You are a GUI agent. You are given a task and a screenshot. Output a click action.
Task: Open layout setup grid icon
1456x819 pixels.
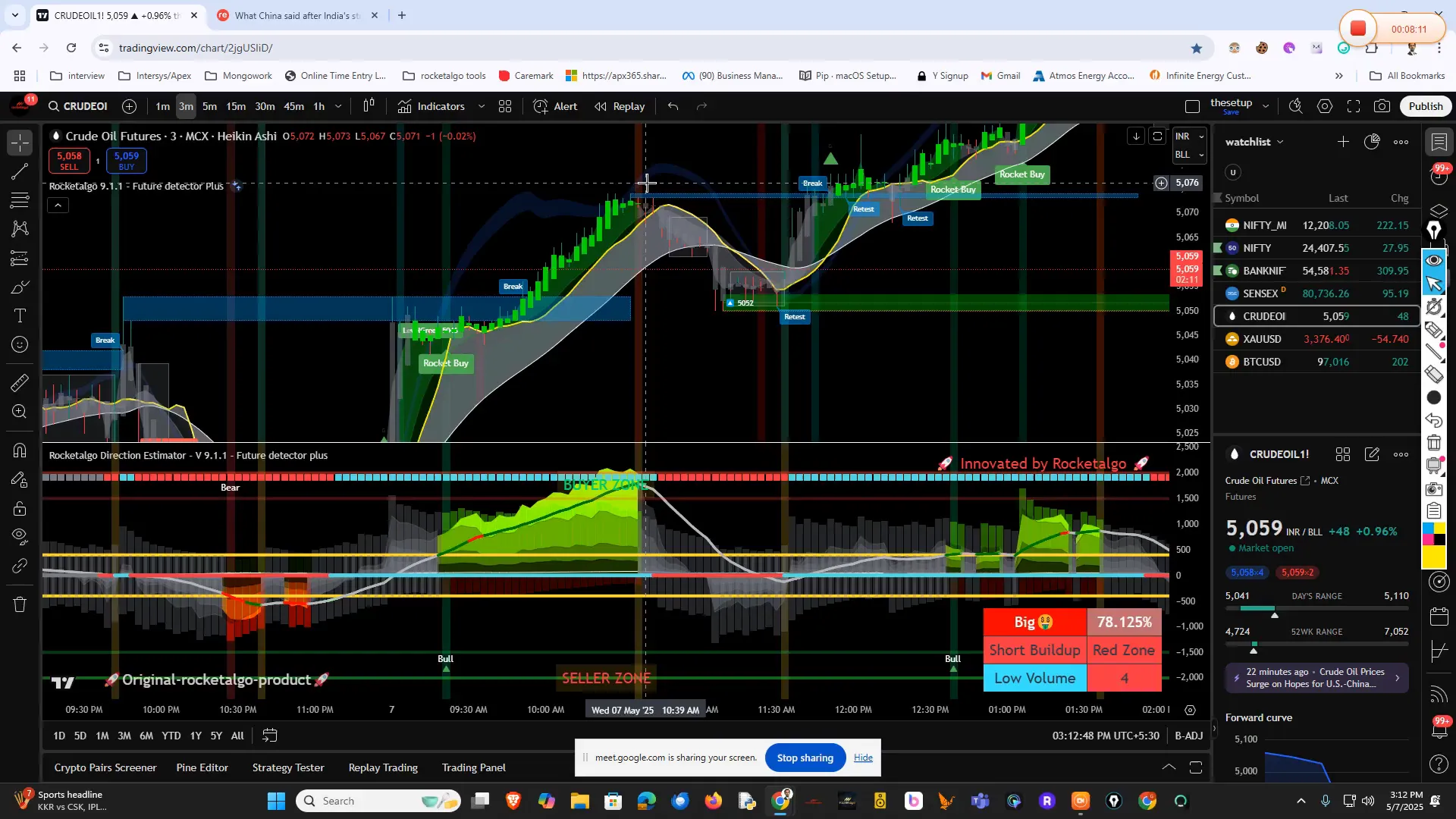(505, 106)
